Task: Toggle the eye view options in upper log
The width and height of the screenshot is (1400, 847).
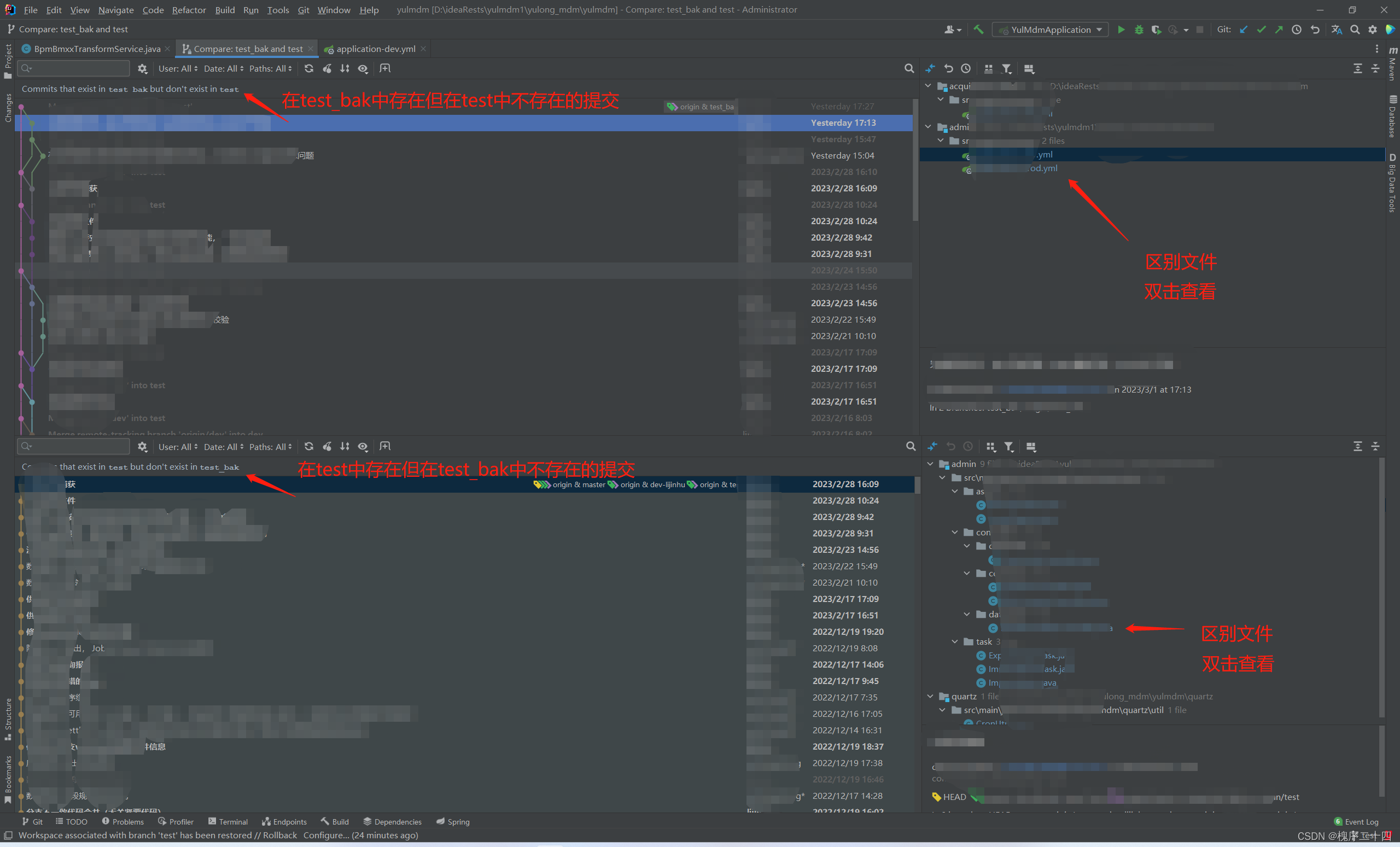Action: click(x=363, y=68)
